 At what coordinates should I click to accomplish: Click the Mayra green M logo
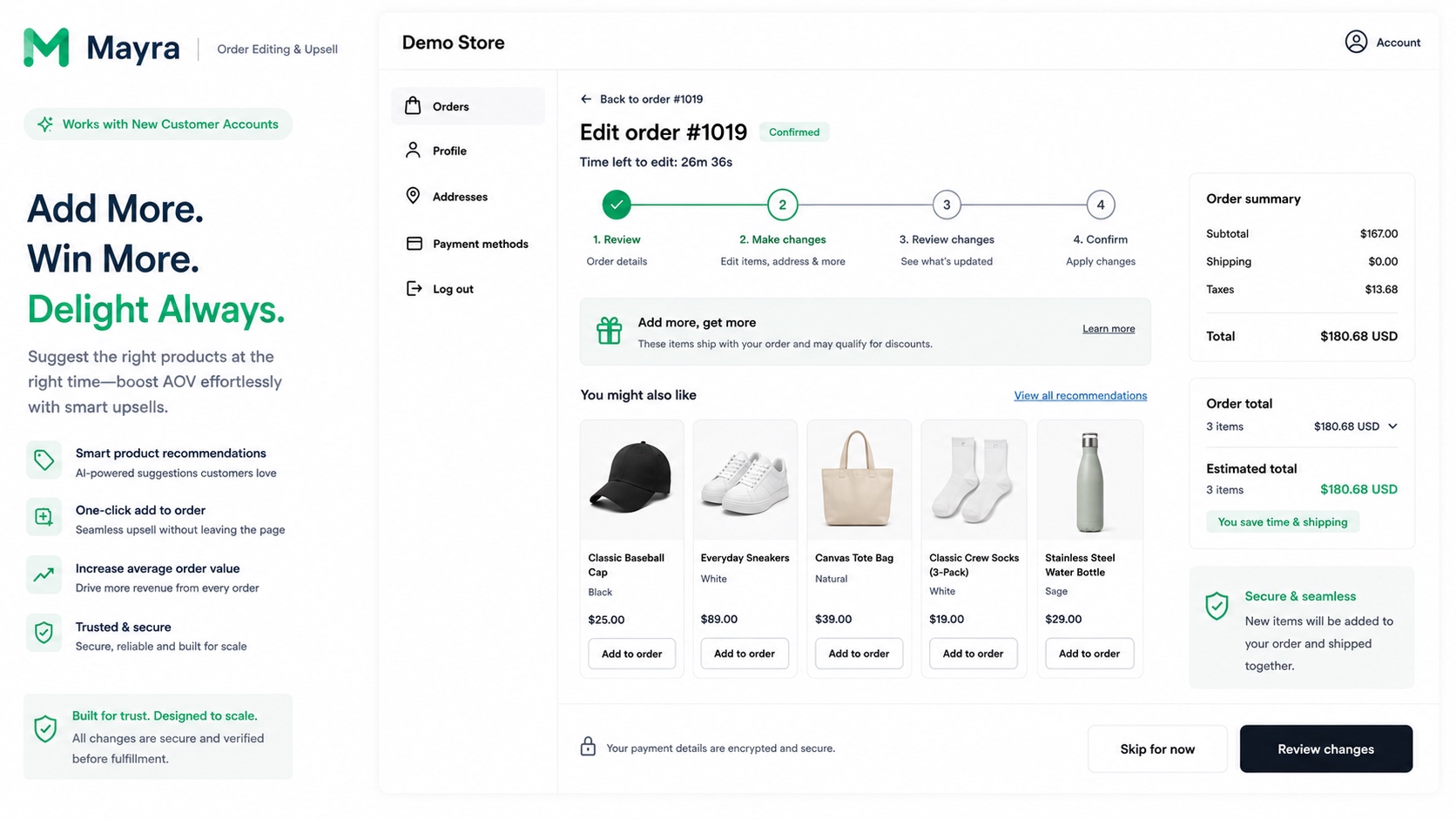point(46,47)
